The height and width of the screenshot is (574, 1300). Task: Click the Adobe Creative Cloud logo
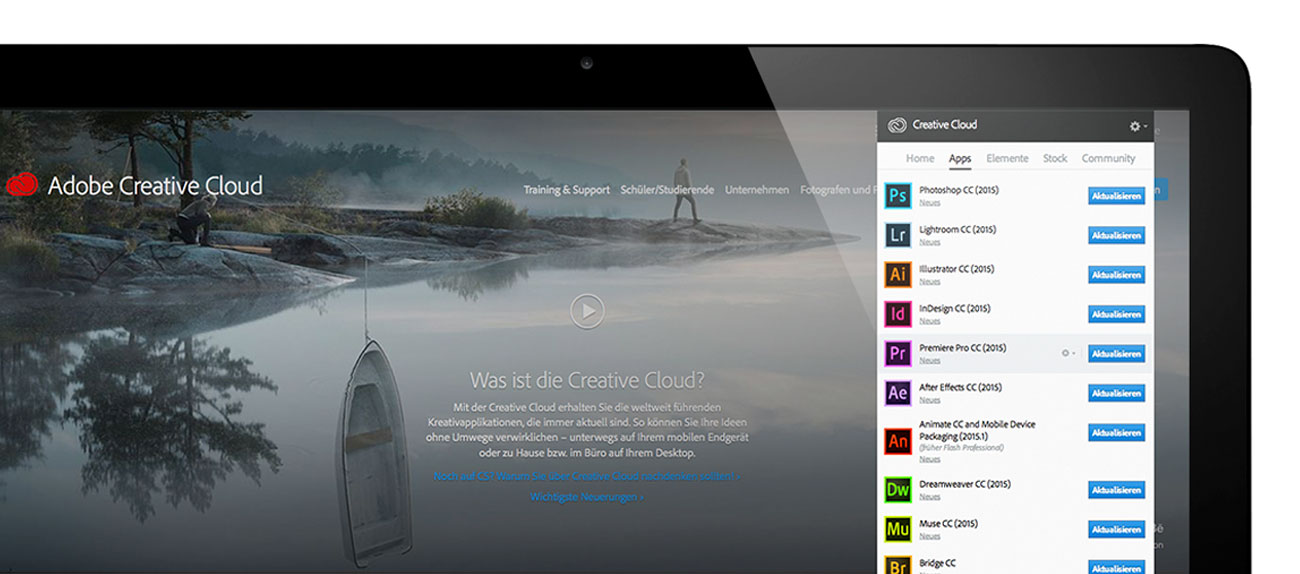point(135,186)
